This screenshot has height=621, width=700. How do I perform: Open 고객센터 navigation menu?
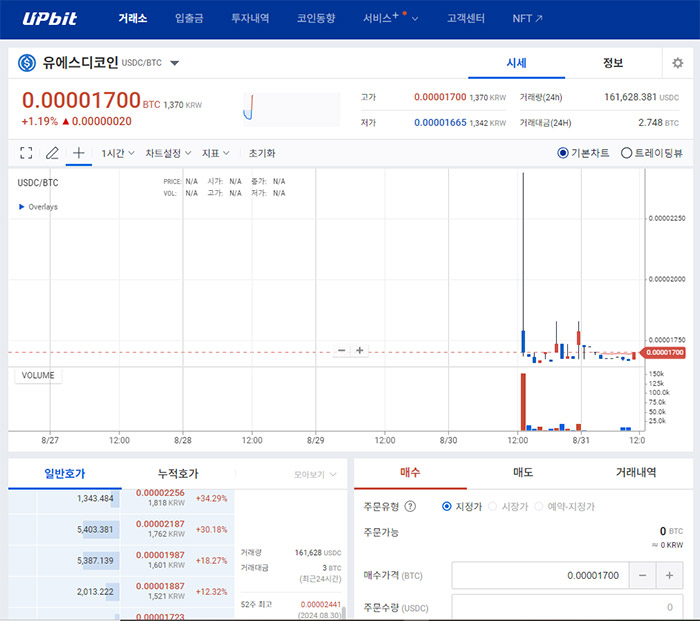(466, 18)
